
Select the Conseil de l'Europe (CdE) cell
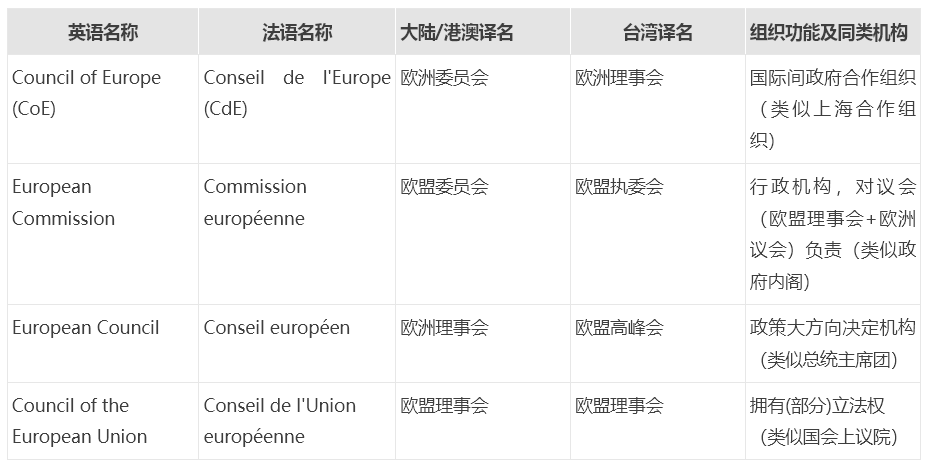click(x=297, y=93)
